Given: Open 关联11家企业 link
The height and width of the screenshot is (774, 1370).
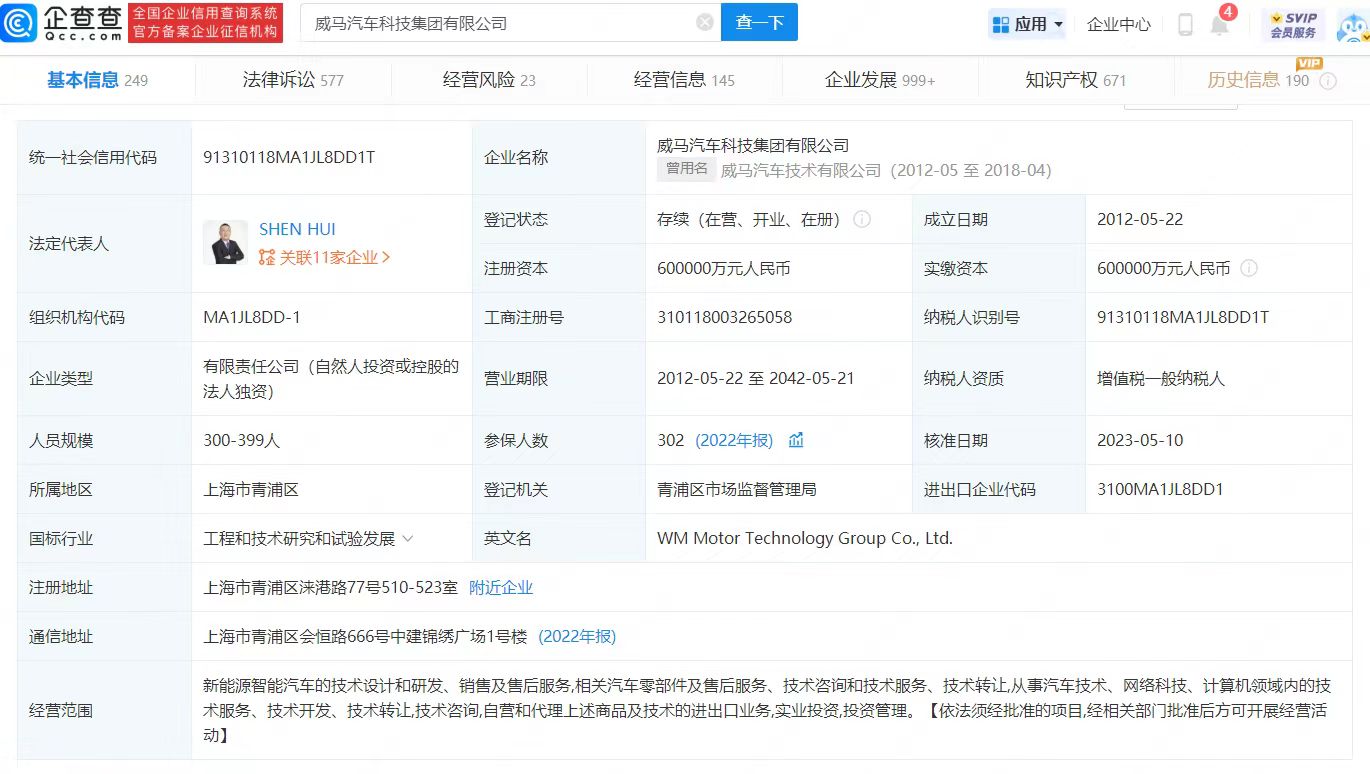Looking at the screenshot, I should coord(324,258).
